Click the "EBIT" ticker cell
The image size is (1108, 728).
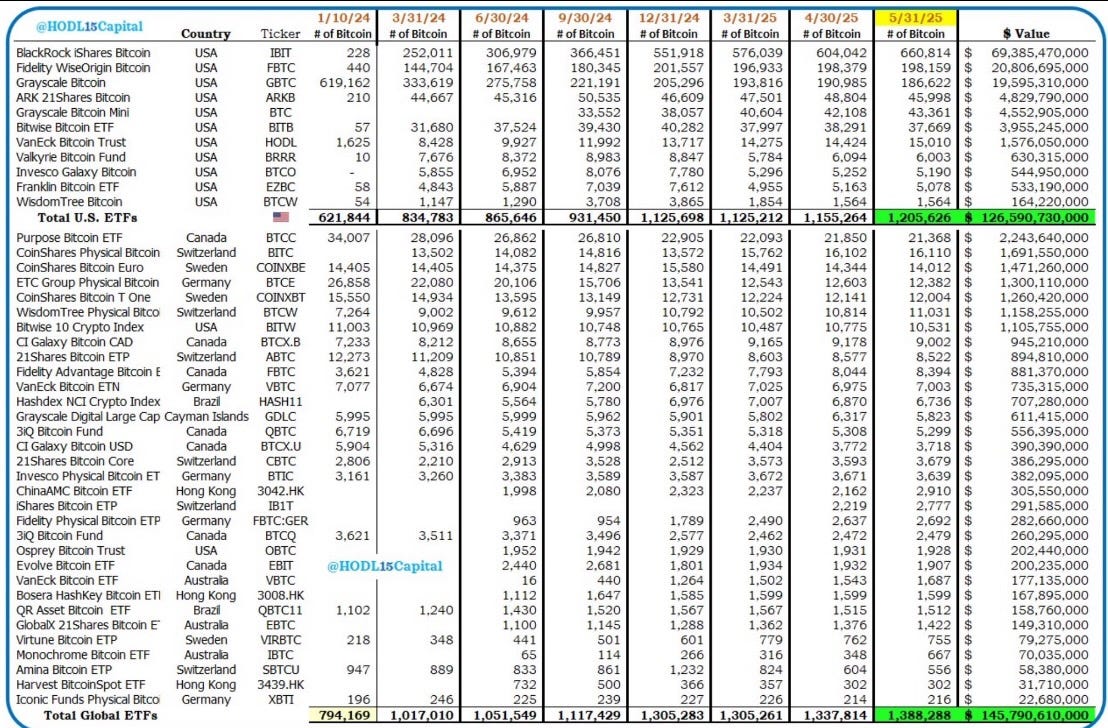pos(281,565)
